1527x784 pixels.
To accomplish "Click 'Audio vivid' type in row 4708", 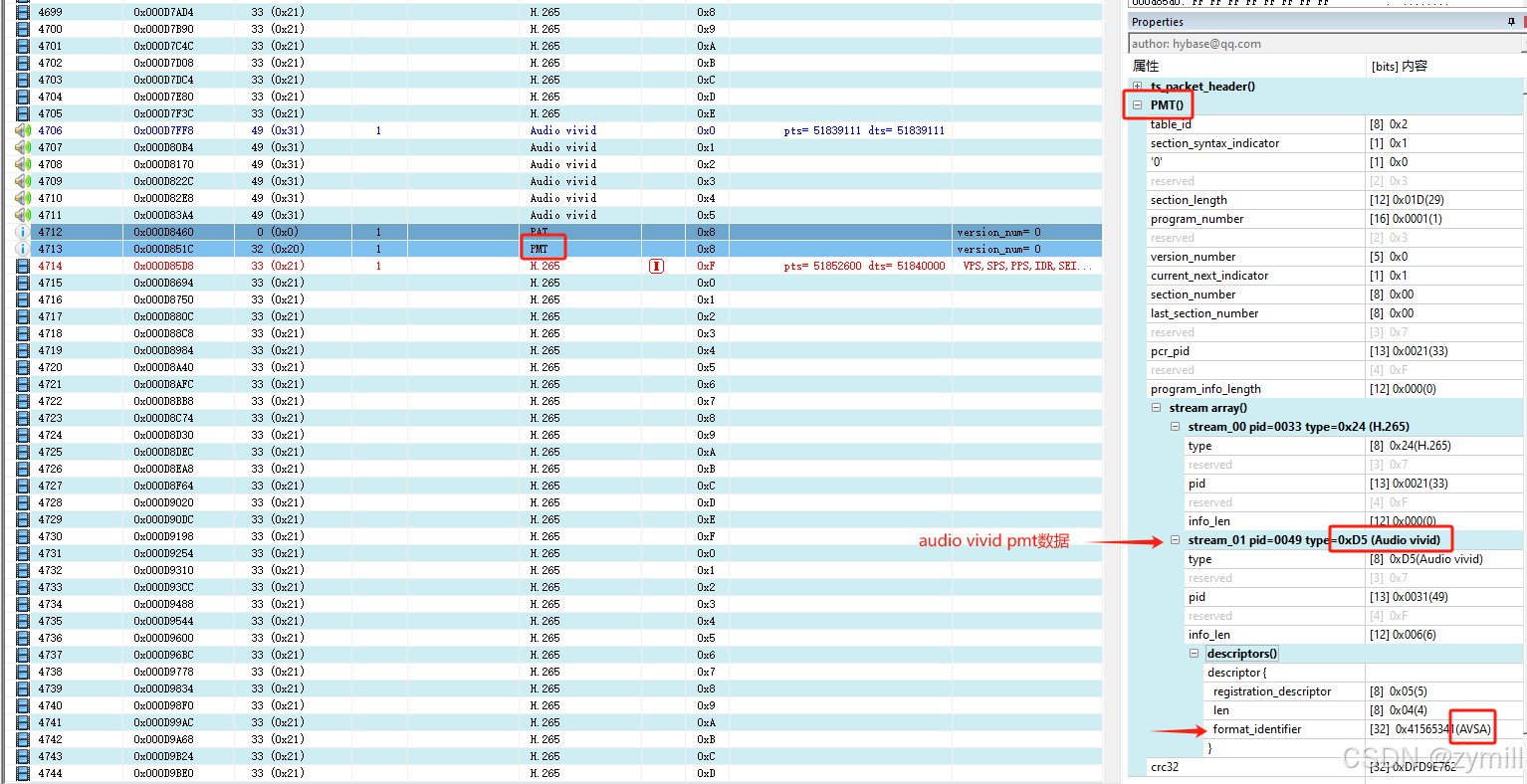I will [563, 164].
